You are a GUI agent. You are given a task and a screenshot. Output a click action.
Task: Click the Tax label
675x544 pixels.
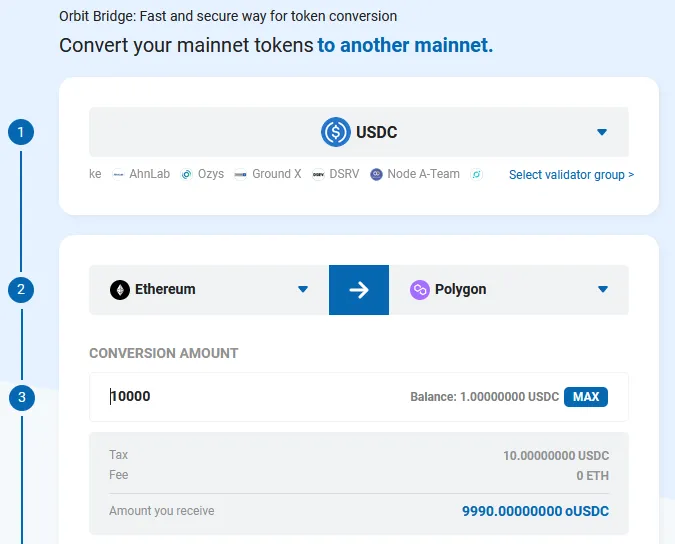tap(118, 455)
